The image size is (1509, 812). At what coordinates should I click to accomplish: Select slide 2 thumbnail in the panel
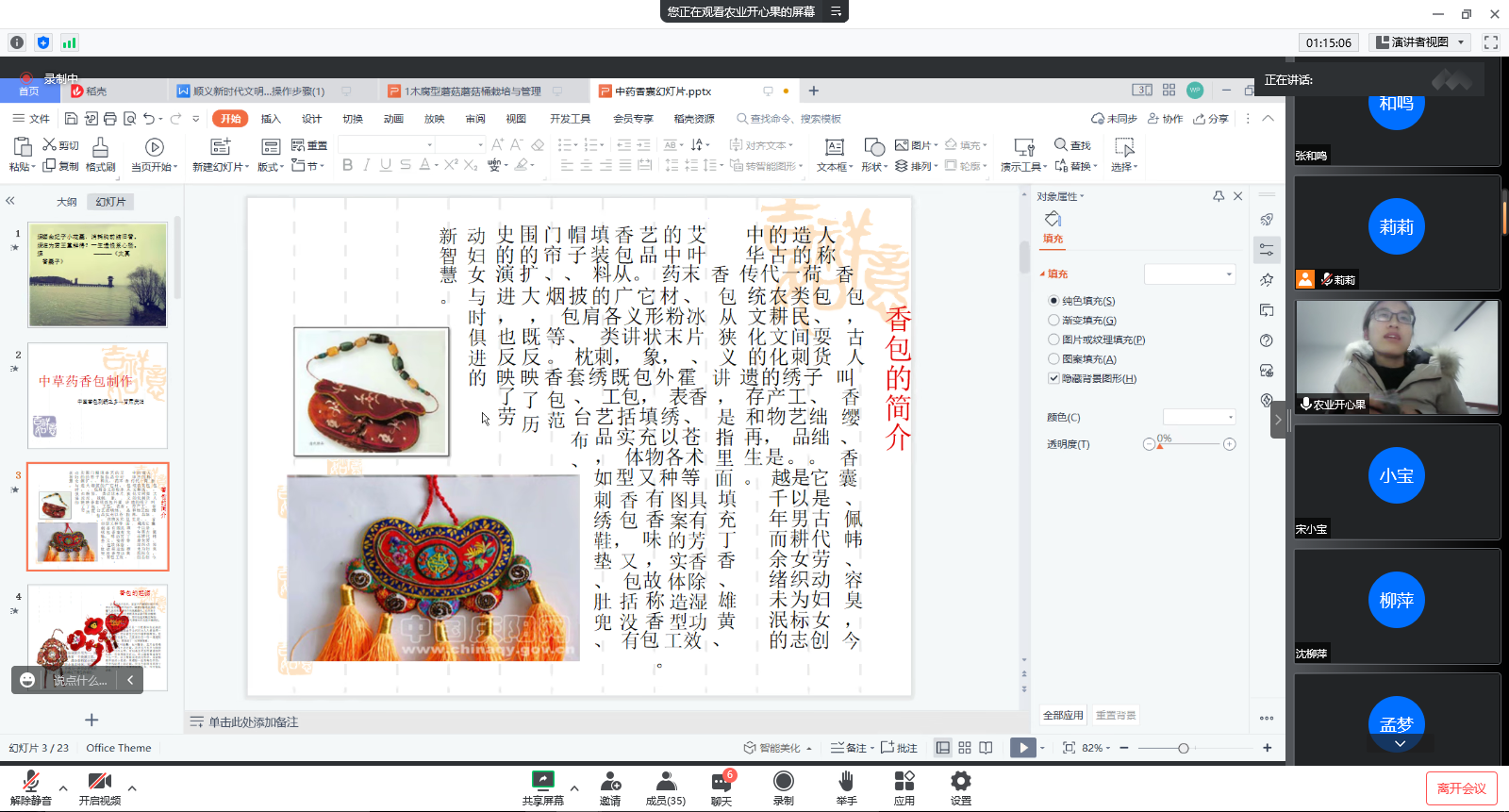tap(97, 395)
